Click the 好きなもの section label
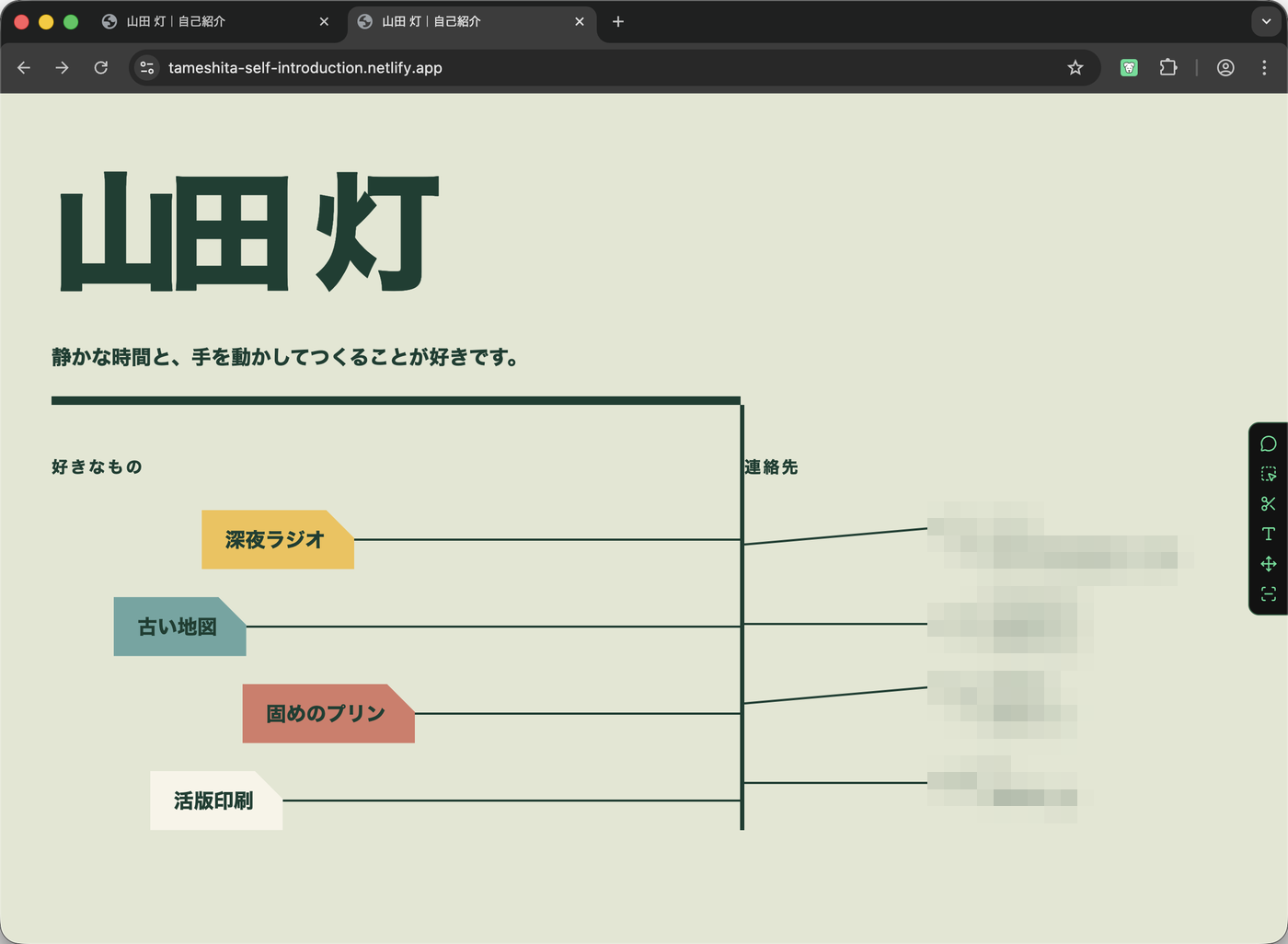 coord(97,466)
